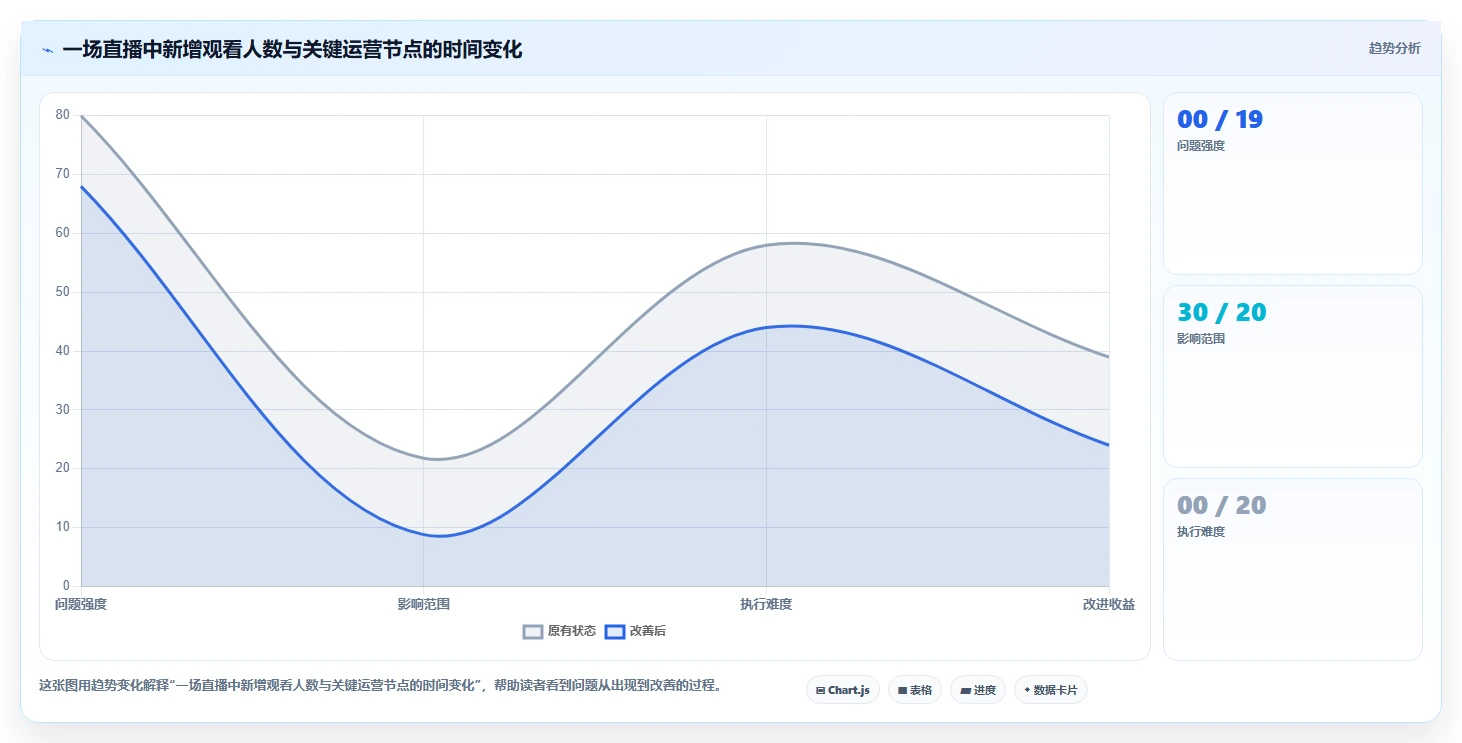
Task: Click the gray line peak above 执行难度
Action: [x=792, y=243]
